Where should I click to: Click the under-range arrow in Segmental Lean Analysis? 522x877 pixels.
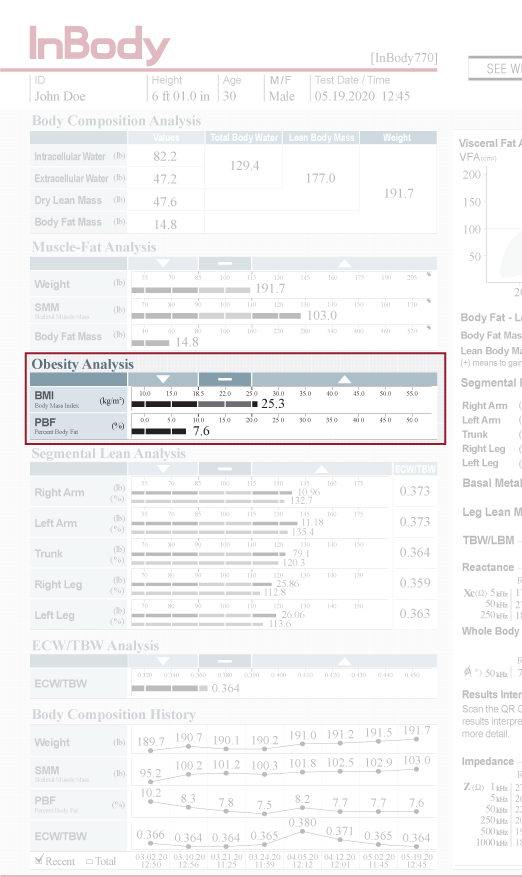coord(163,469)
